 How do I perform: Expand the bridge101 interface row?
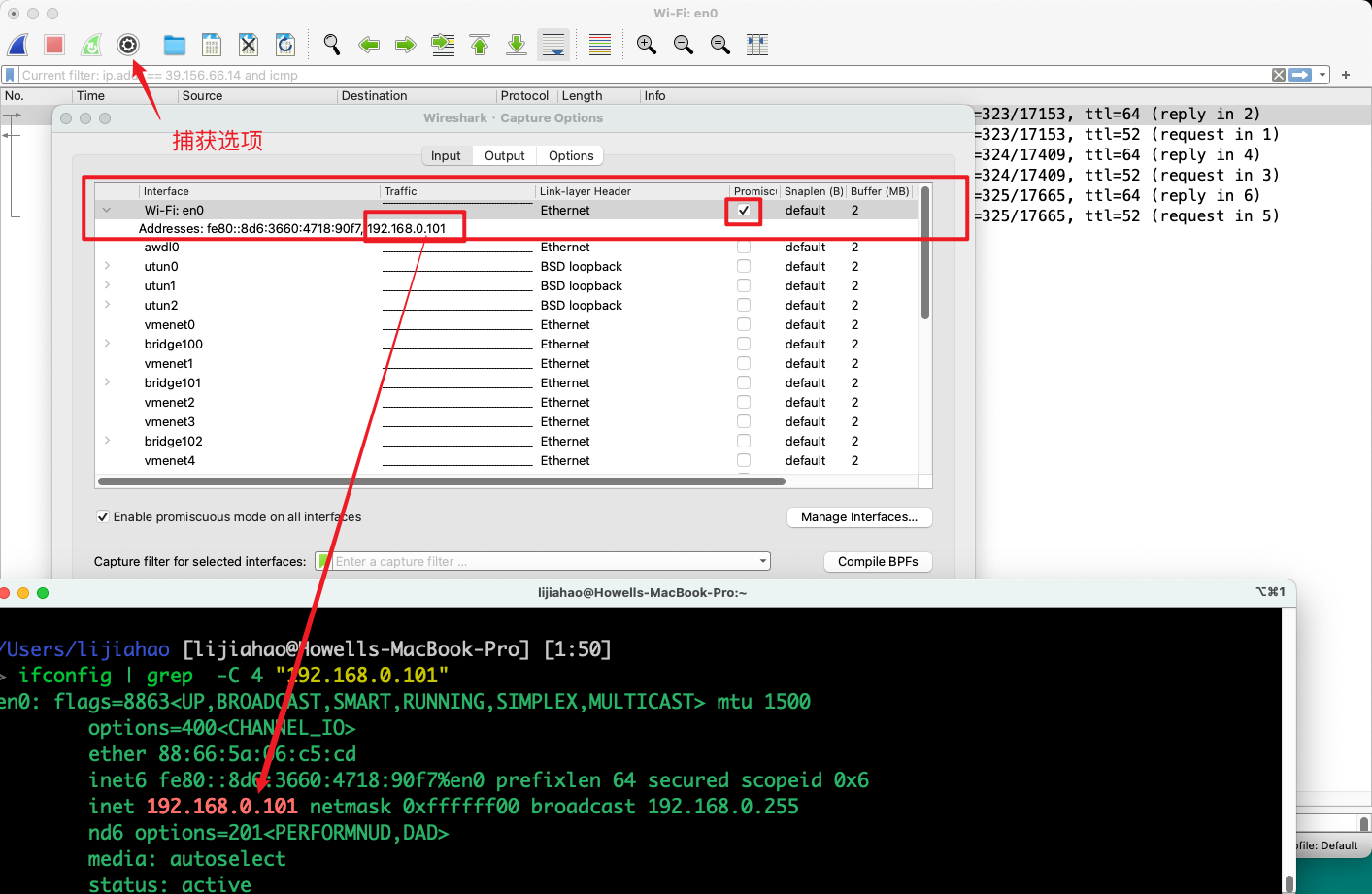[107, 382]
